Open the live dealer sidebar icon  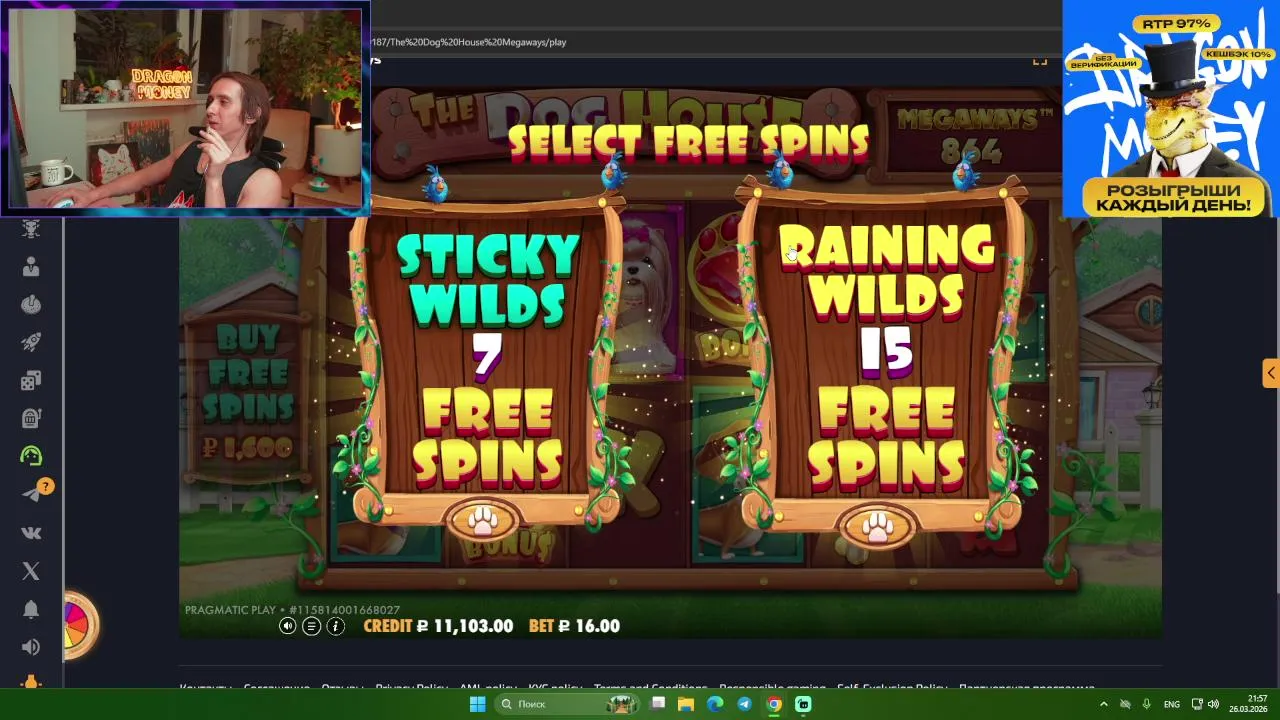point(31,267)
